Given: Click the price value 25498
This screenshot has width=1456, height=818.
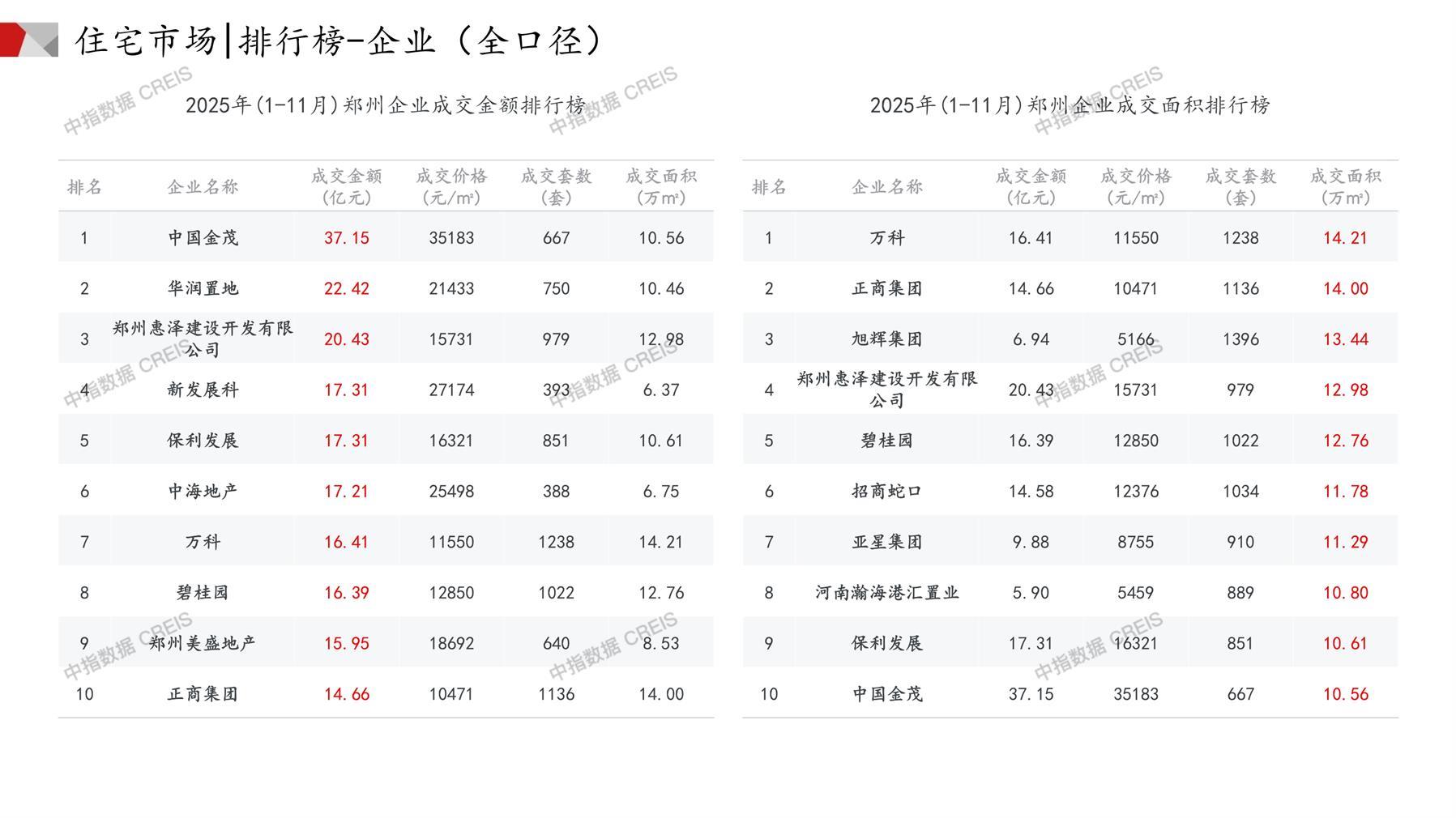Looking at the screenshot, I should [x=451, y=491].
